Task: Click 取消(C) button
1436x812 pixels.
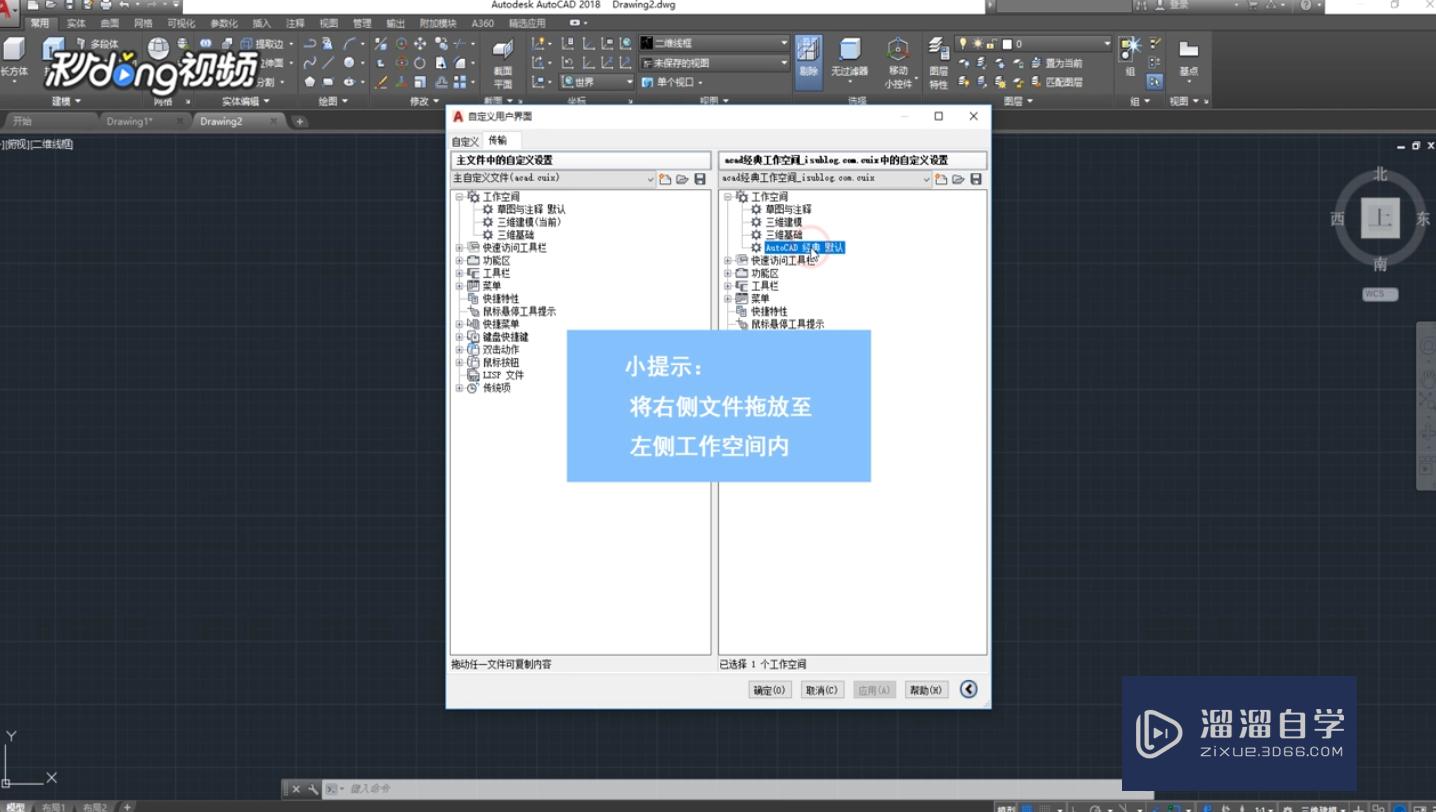Action: (822, 690)
